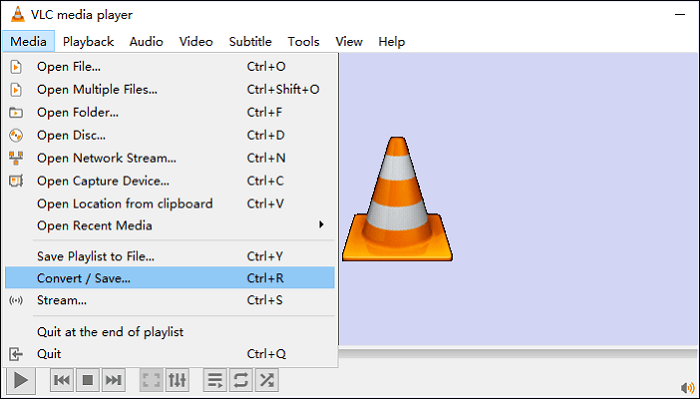Choose Open Multiple Files... entry

[170, 89]
